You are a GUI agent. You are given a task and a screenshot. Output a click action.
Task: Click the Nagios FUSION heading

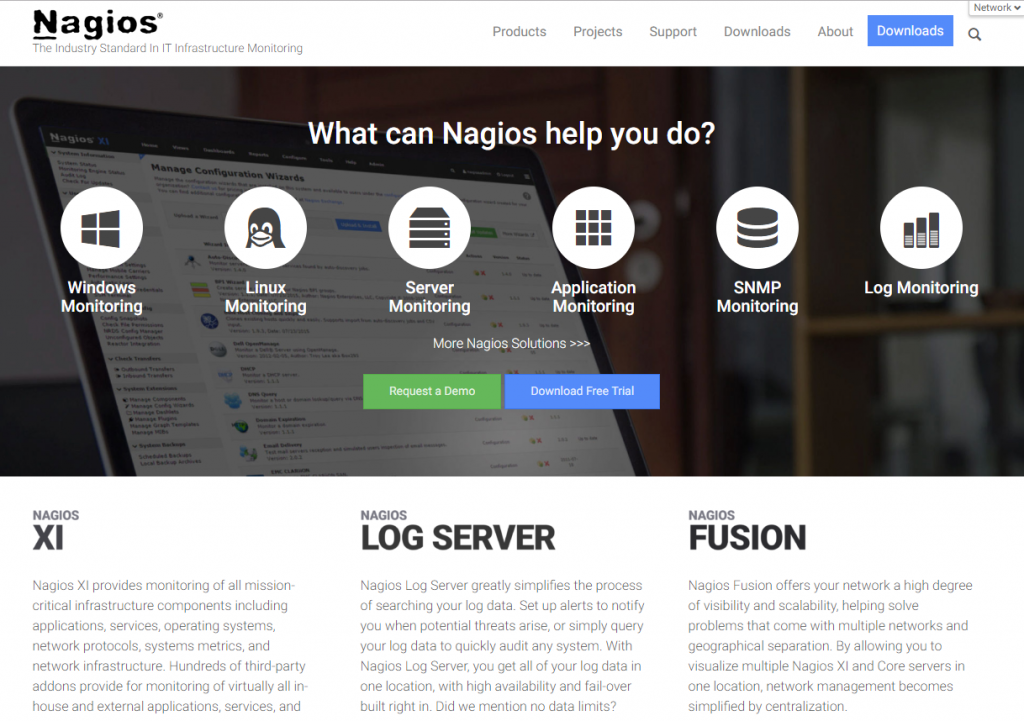(x=747, y=531)
